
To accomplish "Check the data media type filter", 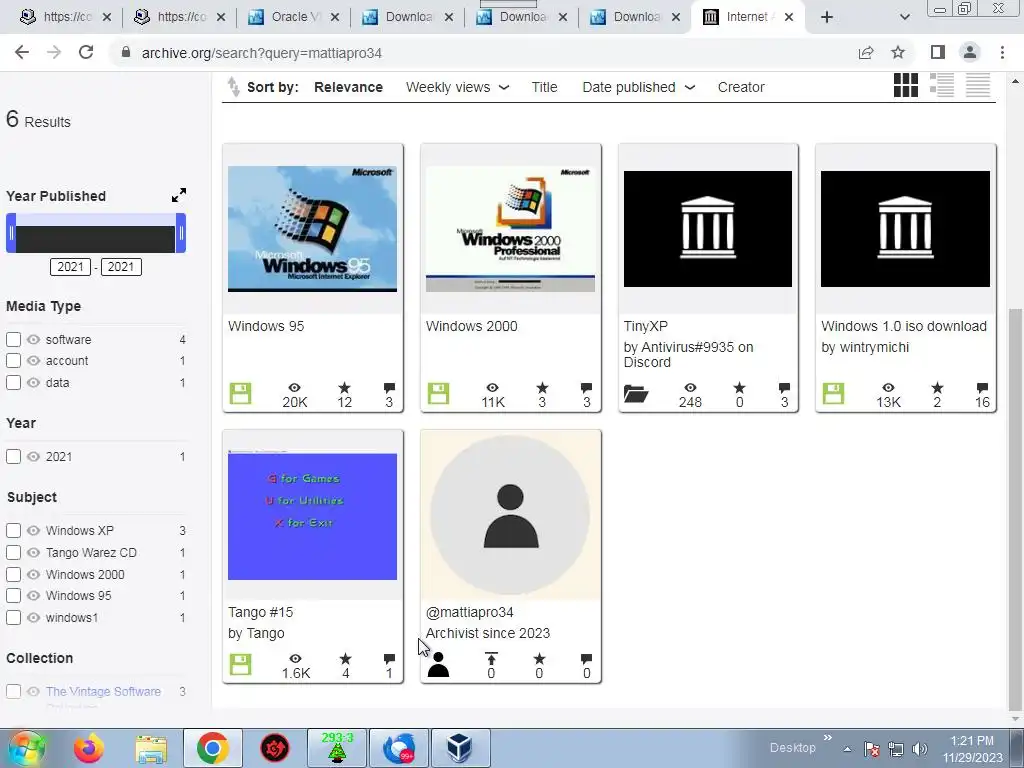I will click(x=13, y=383).
